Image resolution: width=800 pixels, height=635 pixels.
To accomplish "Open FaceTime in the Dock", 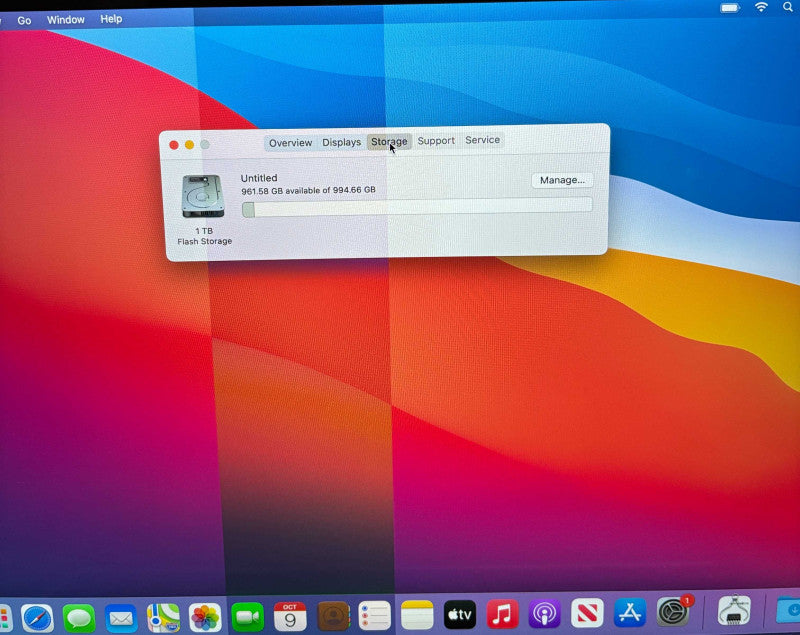I will click(x=247, y=617).
